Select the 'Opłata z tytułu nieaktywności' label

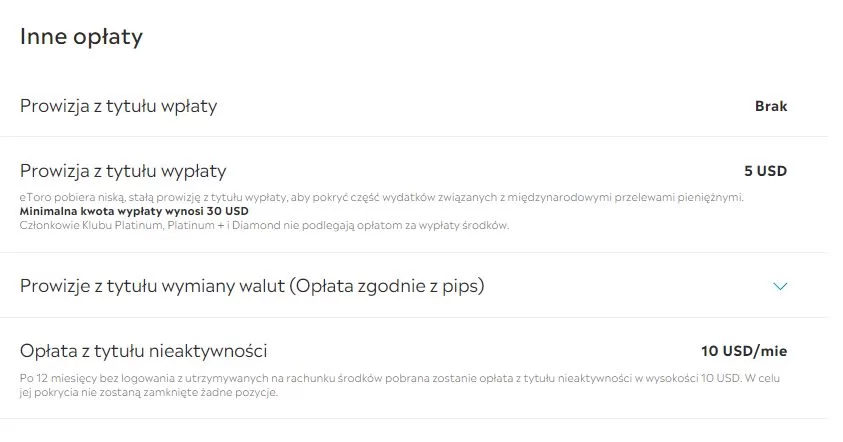coord(143,351)
